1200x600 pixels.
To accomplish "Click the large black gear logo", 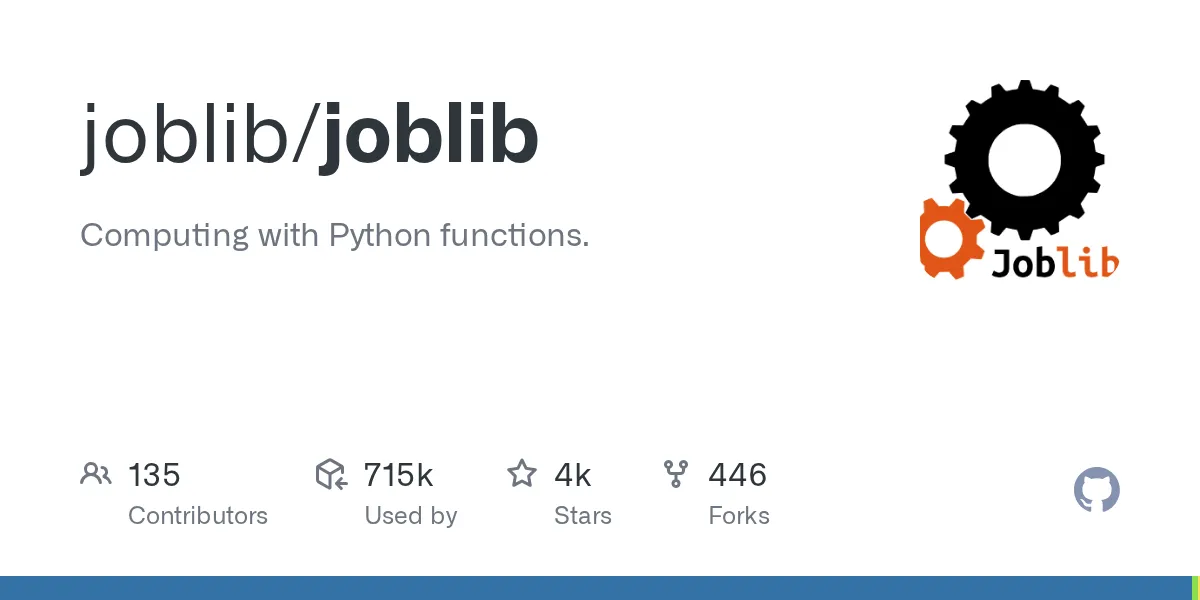I will (1023, 160).
